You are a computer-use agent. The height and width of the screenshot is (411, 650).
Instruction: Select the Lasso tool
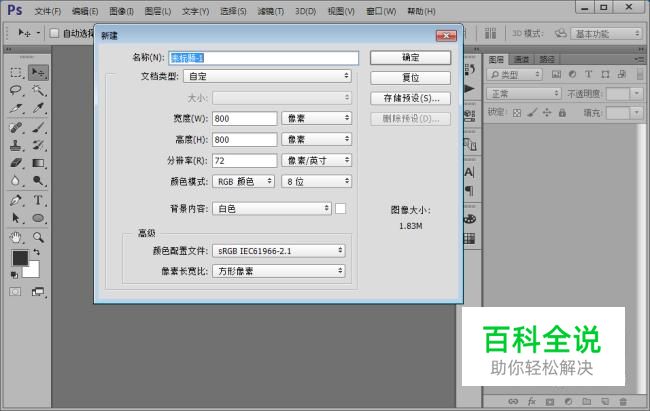(16, 90)
